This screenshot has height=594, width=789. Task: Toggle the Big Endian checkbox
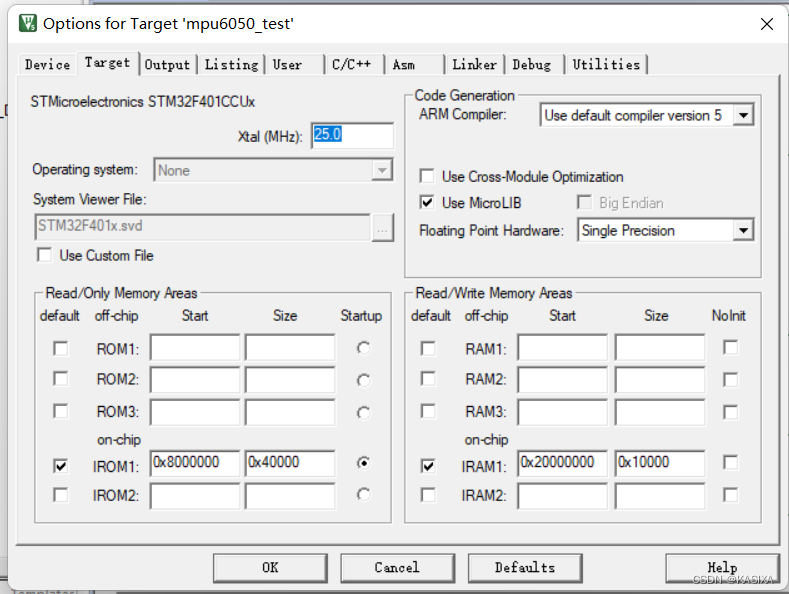coord(584,202)
